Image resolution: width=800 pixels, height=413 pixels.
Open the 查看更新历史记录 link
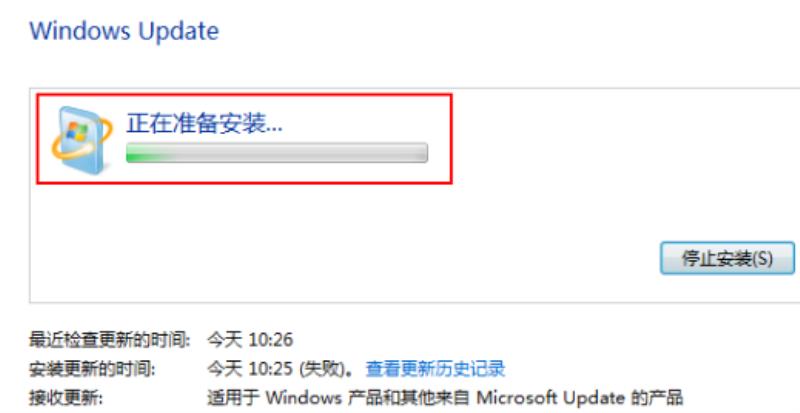(x=435, y=368)
